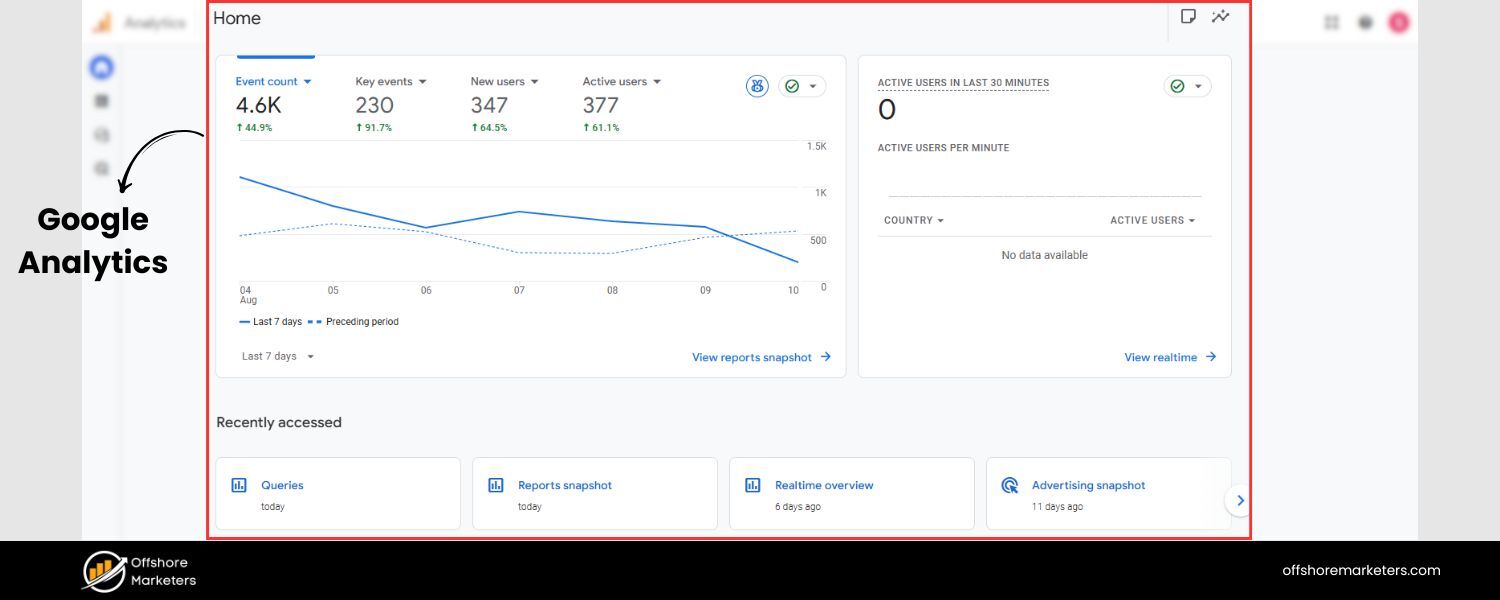
Task: Click the benchmarking medal icon on the metrics card
Action: point(757,85)
